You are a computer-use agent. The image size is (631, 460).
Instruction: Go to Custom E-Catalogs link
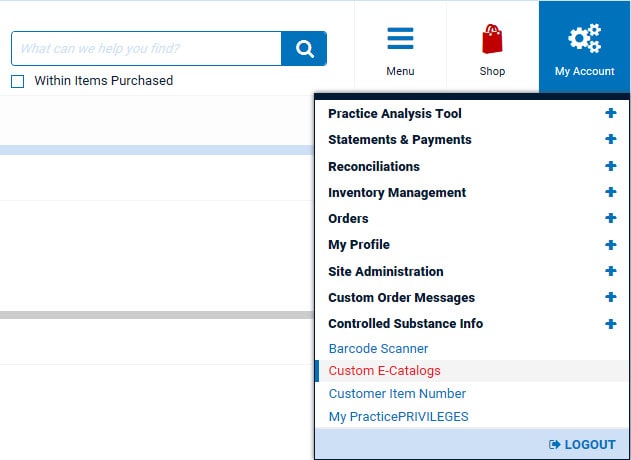[x=384, y=371]
